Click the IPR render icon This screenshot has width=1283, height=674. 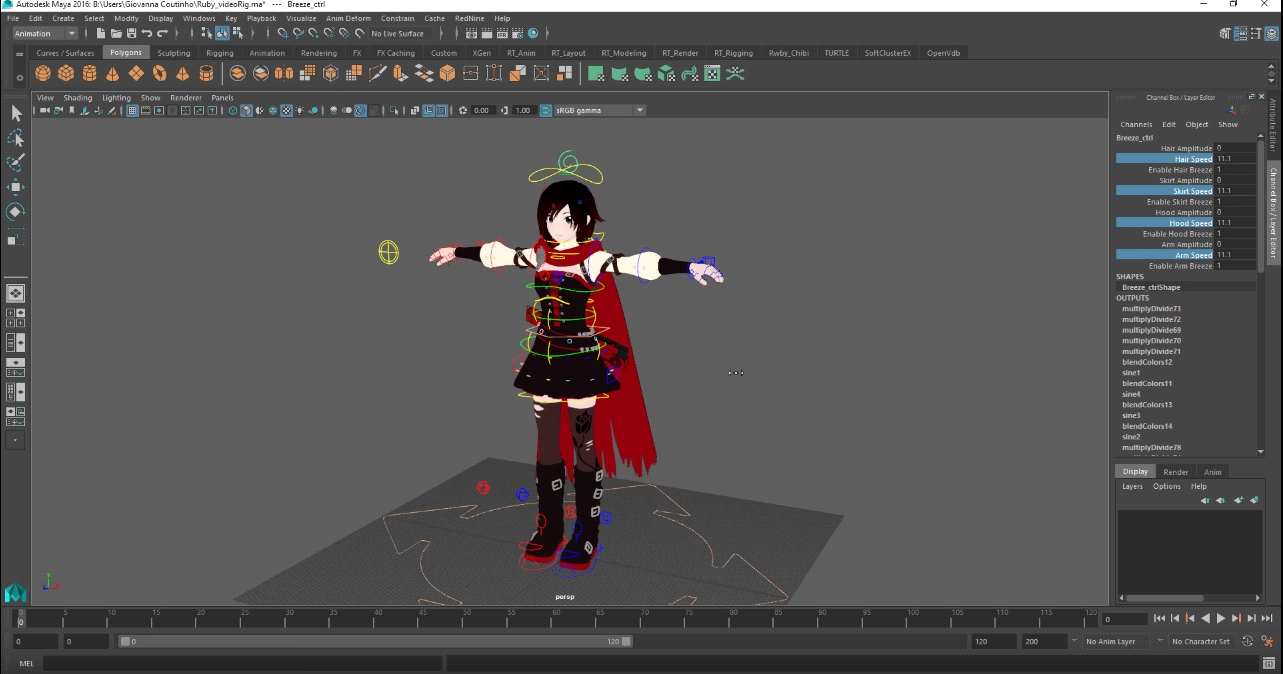tap(502, 34)
